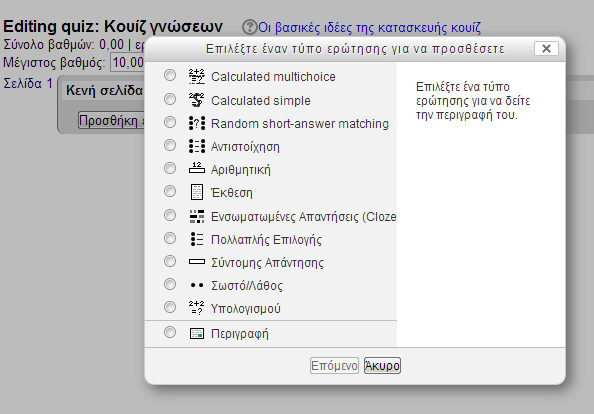Viewport: 594px width, 414px height.
Task: Click the Μέγιστος βαθμός input field
Action: [x=127, y=62]
